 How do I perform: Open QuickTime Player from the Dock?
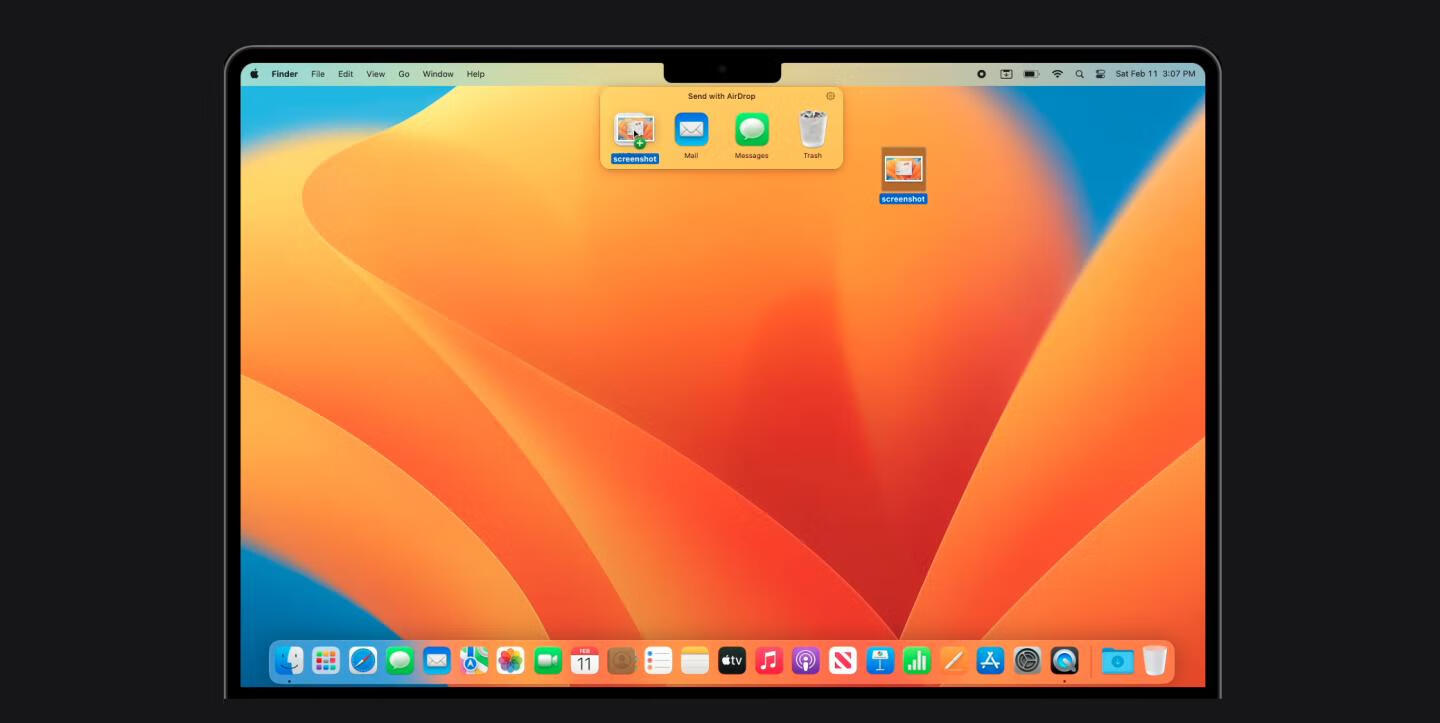pos(1064,660)
